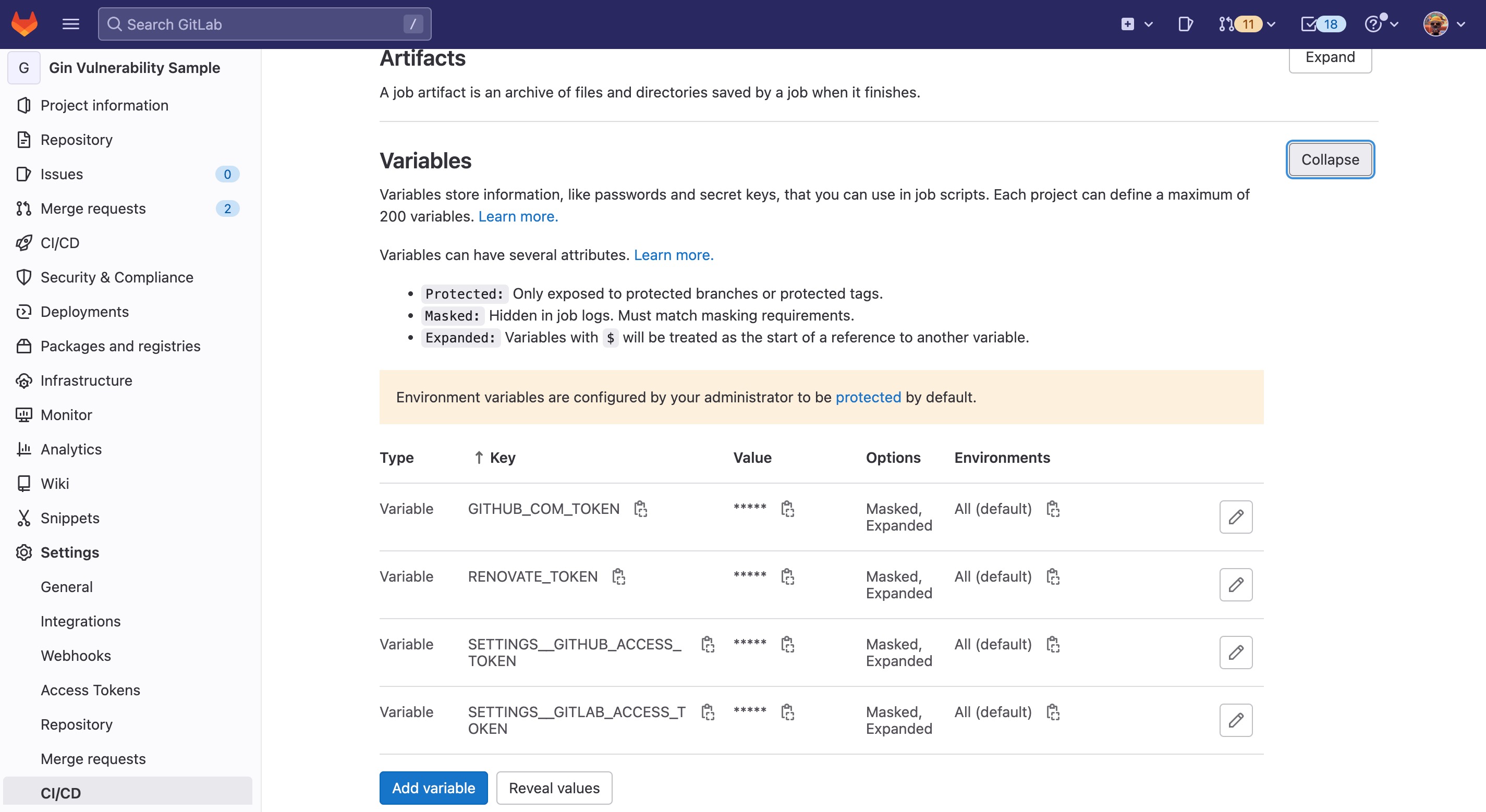This screenshot has height=812, width=1486.
Task: Edit the RENOVATE_TOKEN variable with the pencil icon
Action: 1236,585
